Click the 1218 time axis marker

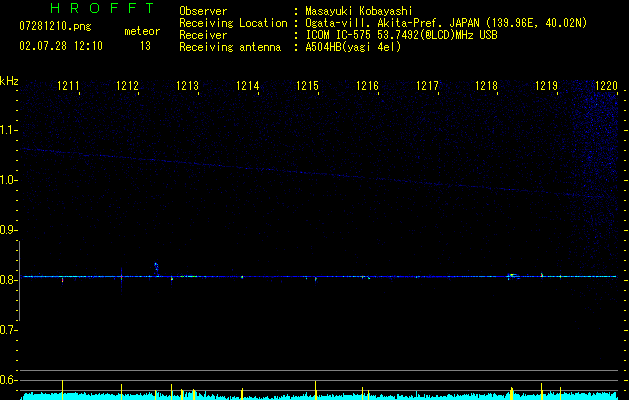(487, 85)
